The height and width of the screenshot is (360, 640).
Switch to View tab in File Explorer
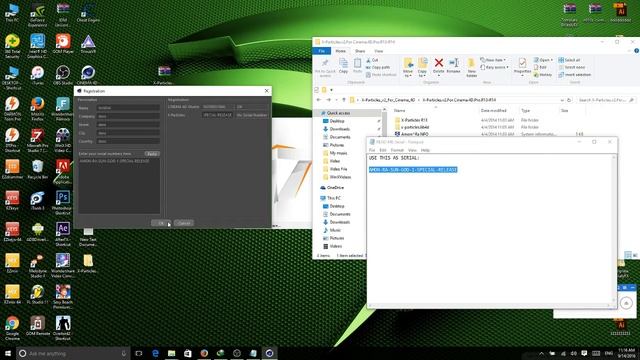coord(379,51)
